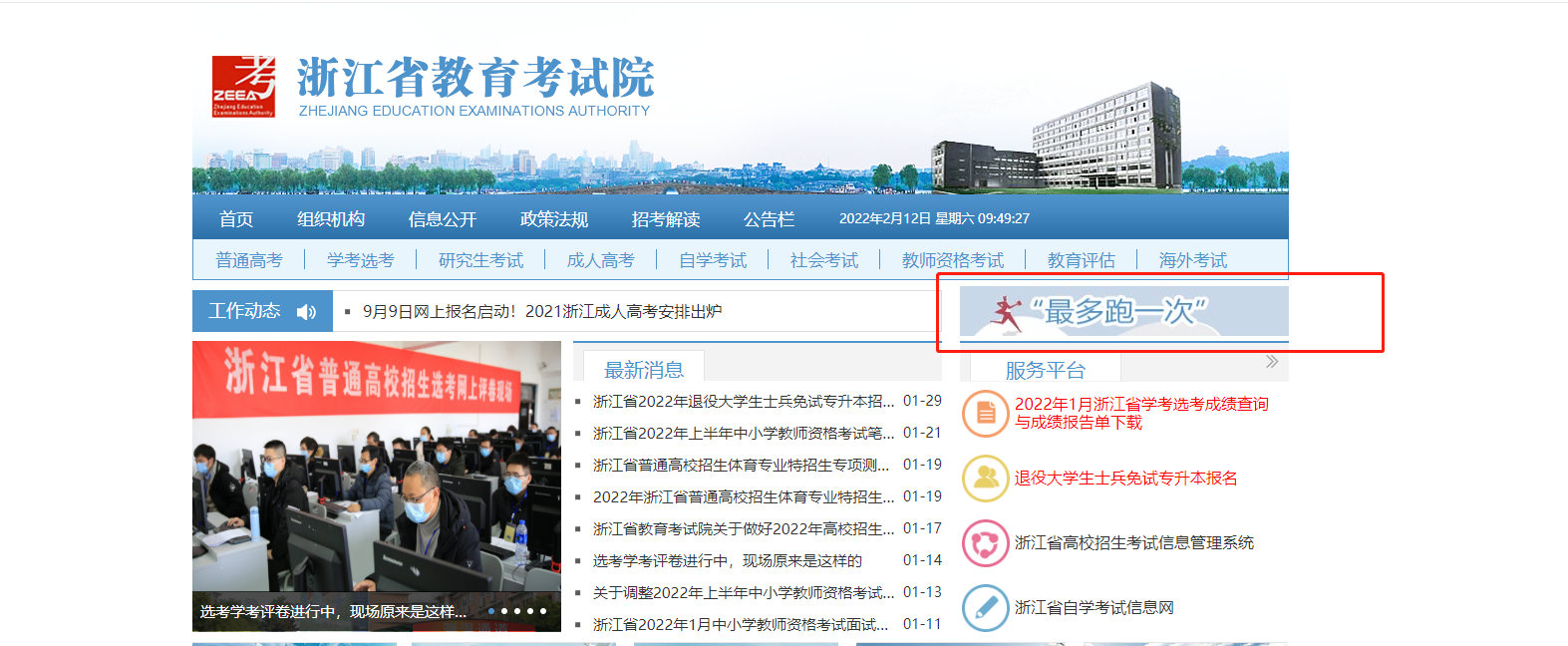The height and width of the screenshot is (646, 1568).
Task: Open ticker news 9月9日网上报名启动
Action: click(x=542, y=312)
